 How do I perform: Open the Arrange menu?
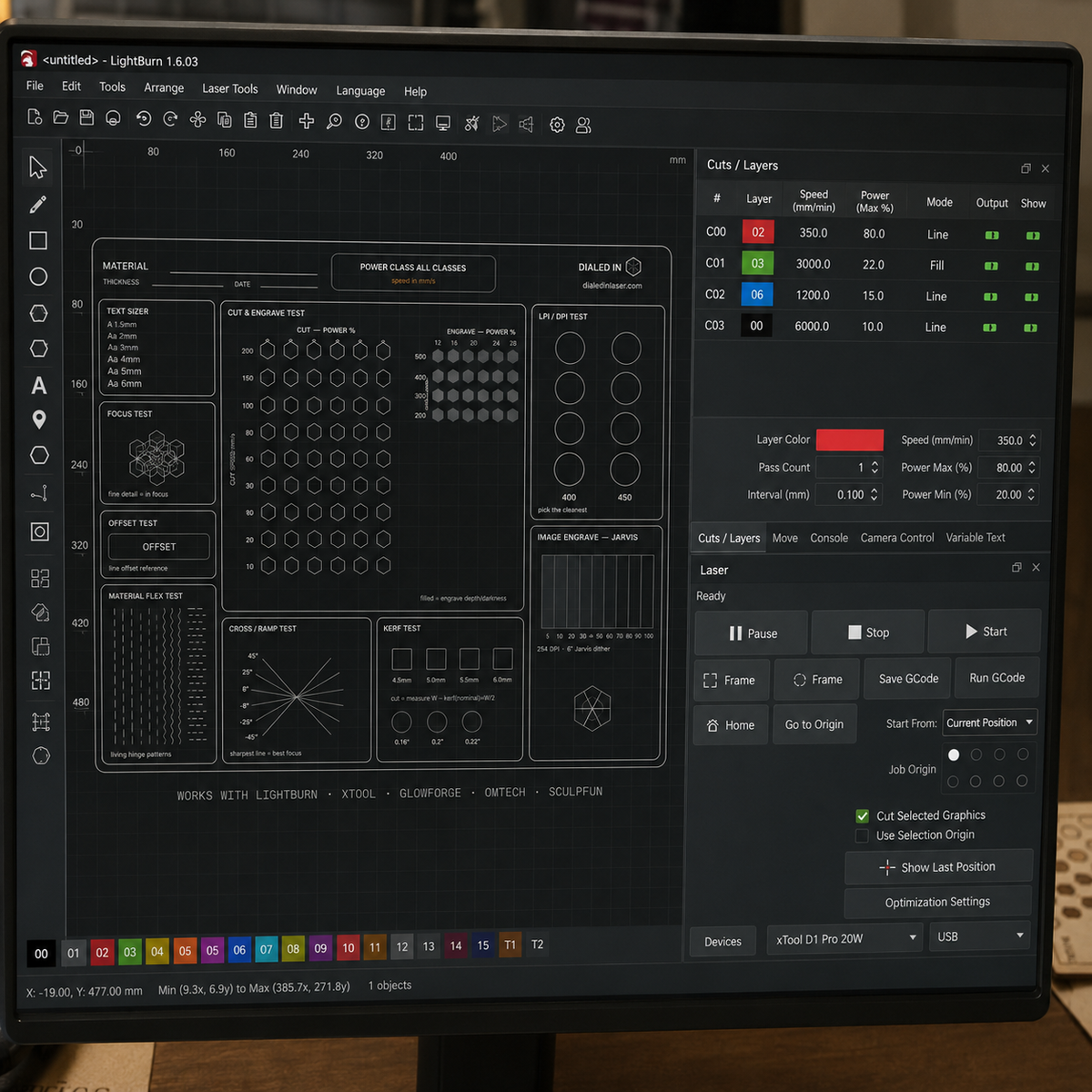click(x=164, y=87)
